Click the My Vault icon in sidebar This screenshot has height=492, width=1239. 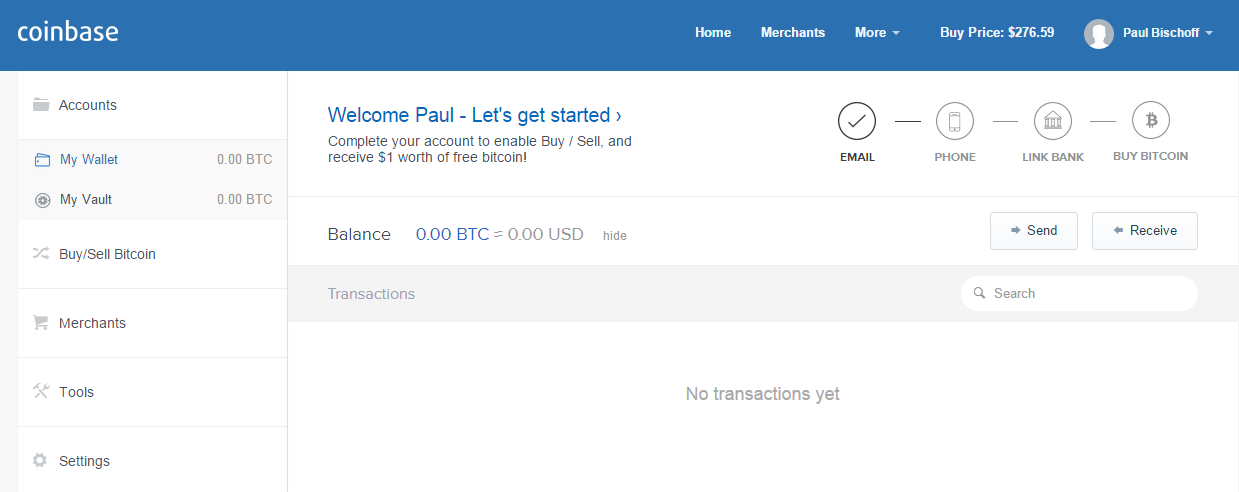pos(42,200)
